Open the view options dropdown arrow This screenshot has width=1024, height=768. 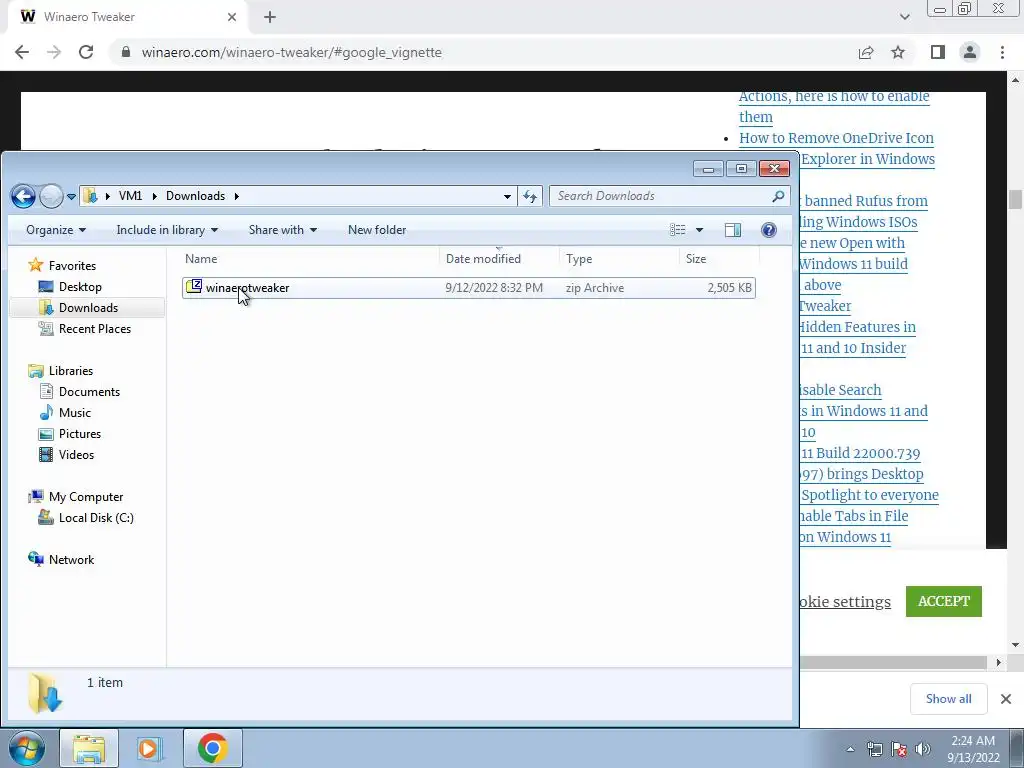(699, 230)
